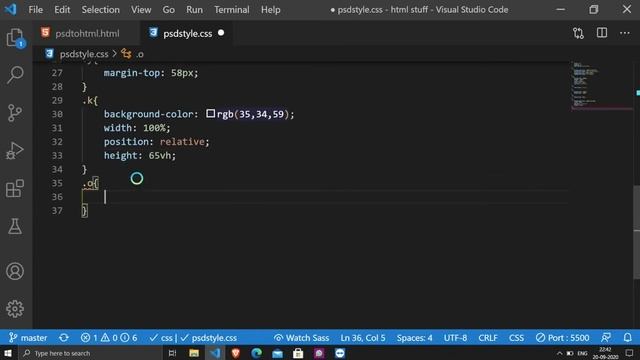Open notifications bell in status bar

pyautogui.click(x=627, y=338)
